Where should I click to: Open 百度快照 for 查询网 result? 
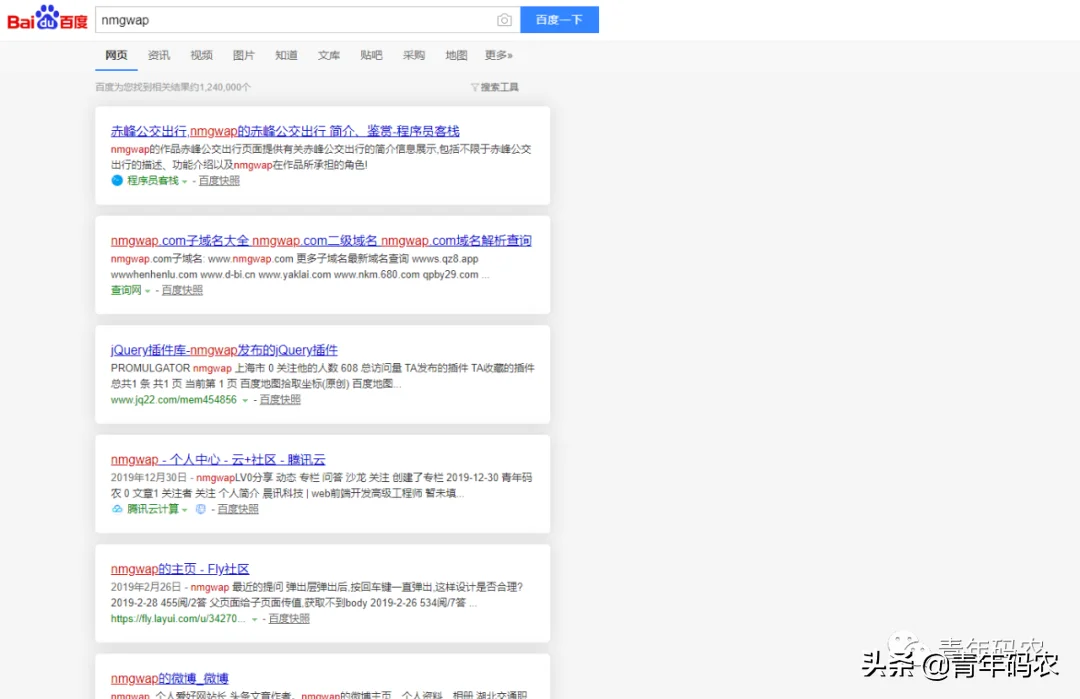(x=182, y=290)
